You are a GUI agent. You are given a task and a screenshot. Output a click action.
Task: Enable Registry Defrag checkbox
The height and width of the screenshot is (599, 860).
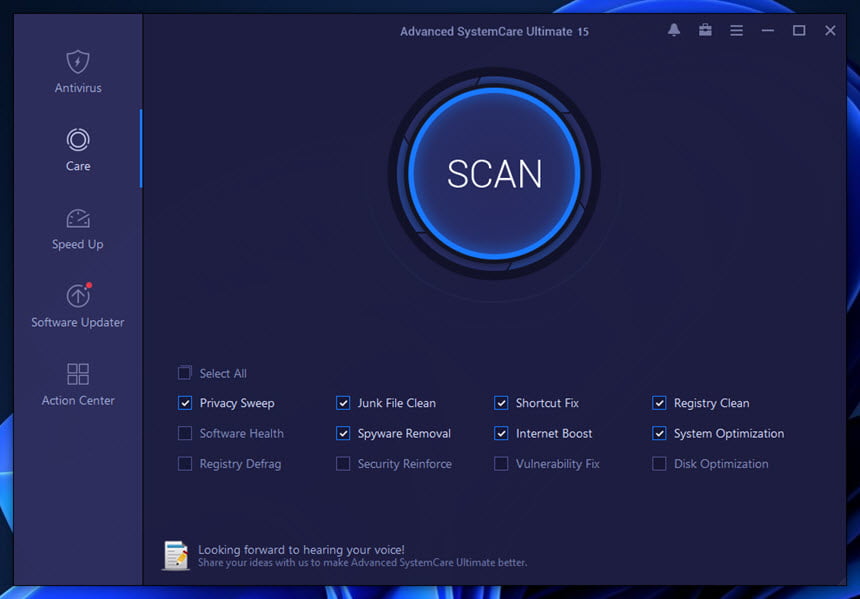point(185,464)
